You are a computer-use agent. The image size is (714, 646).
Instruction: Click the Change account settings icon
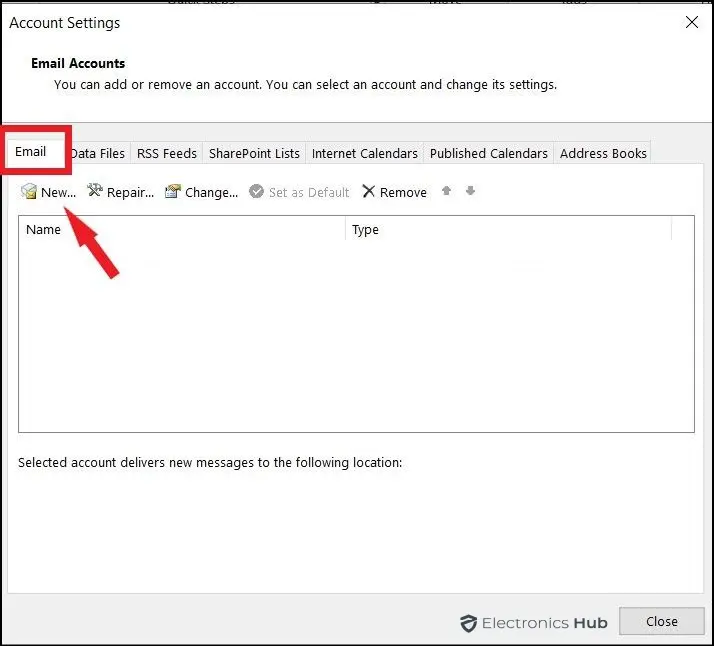pos(173,192)
